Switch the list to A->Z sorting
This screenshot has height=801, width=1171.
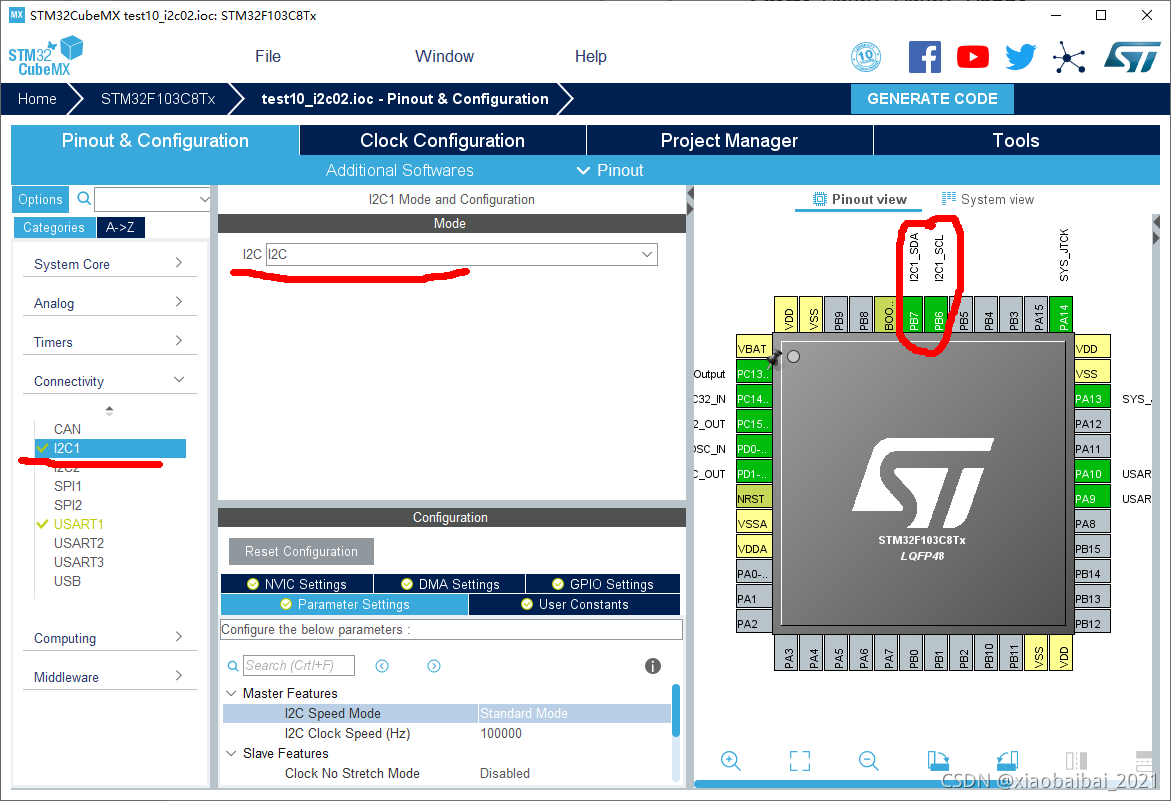coord(120,228)
